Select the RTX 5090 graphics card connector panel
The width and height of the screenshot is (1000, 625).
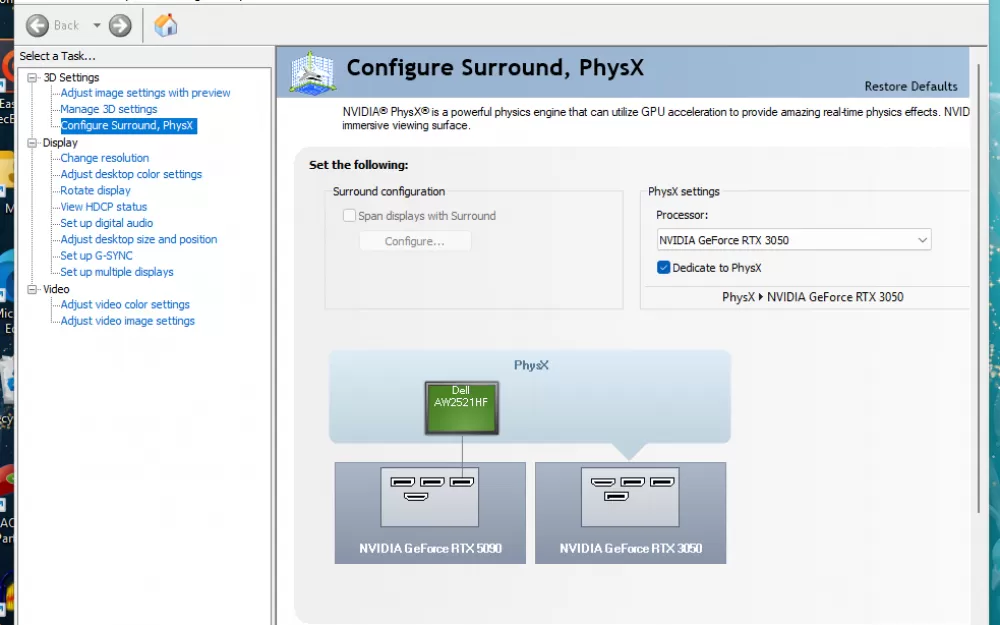(430, 497)
